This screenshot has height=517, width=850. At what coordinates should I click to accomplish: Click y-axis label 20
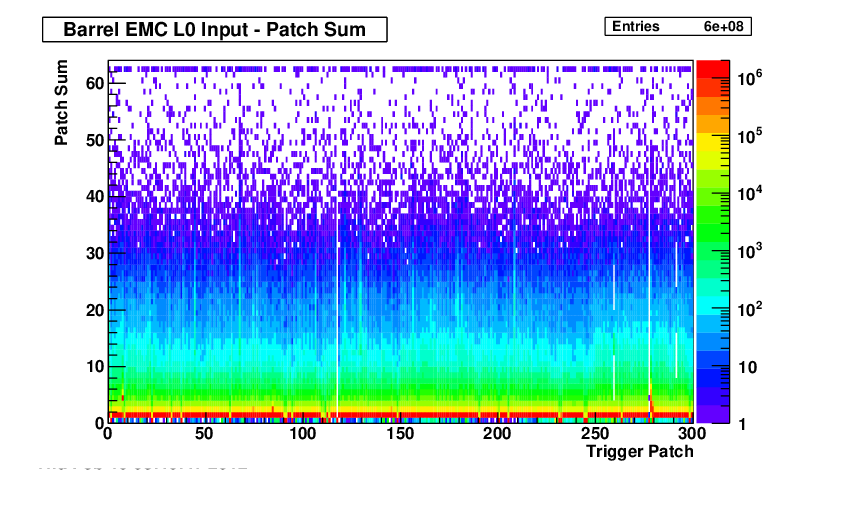tap(95, 311)
